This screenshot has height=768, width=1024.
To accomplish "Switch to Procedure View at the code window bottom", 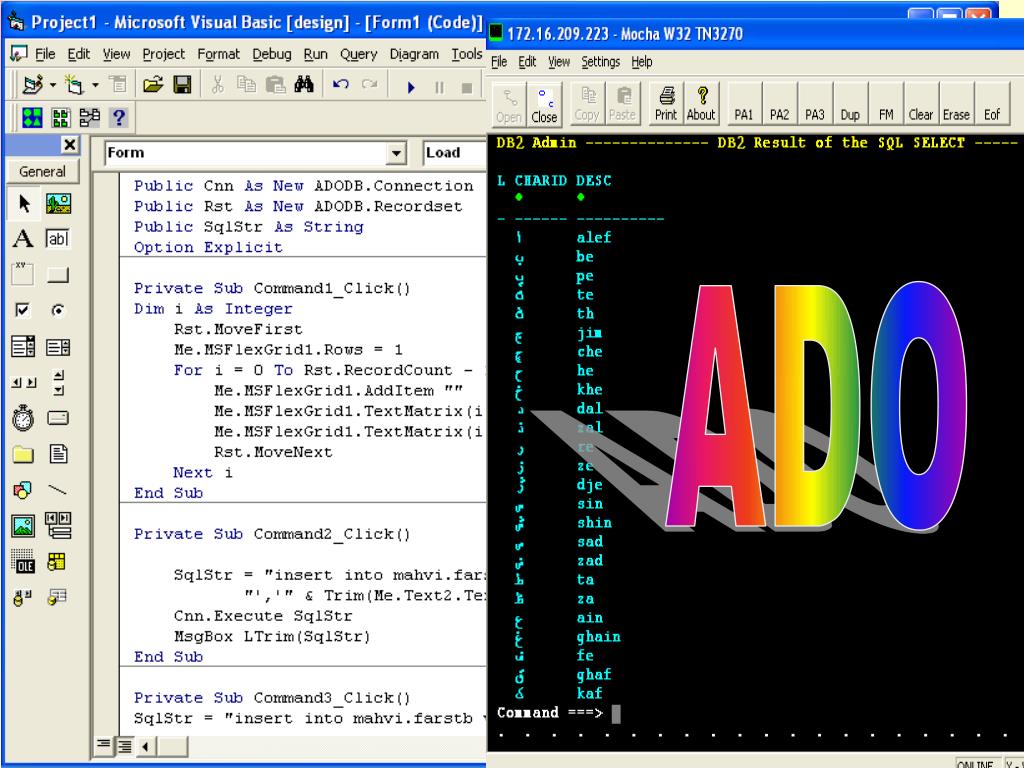I will tap(103, 745).
